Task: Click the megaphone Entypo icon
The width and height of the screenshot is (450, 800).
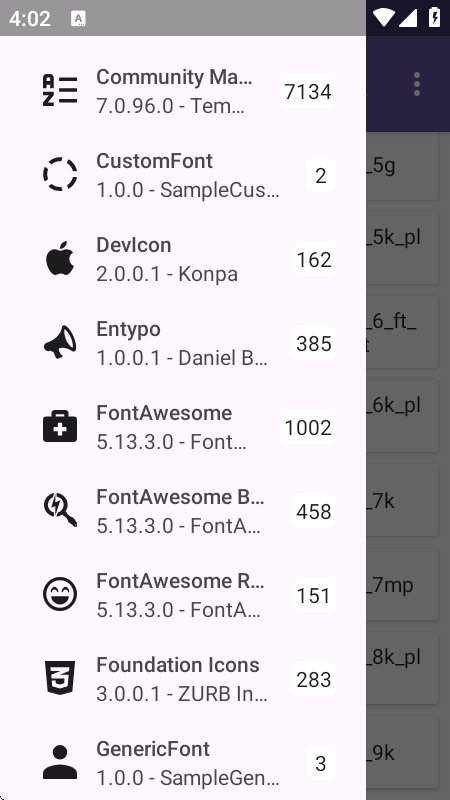Action: (60, 343)
